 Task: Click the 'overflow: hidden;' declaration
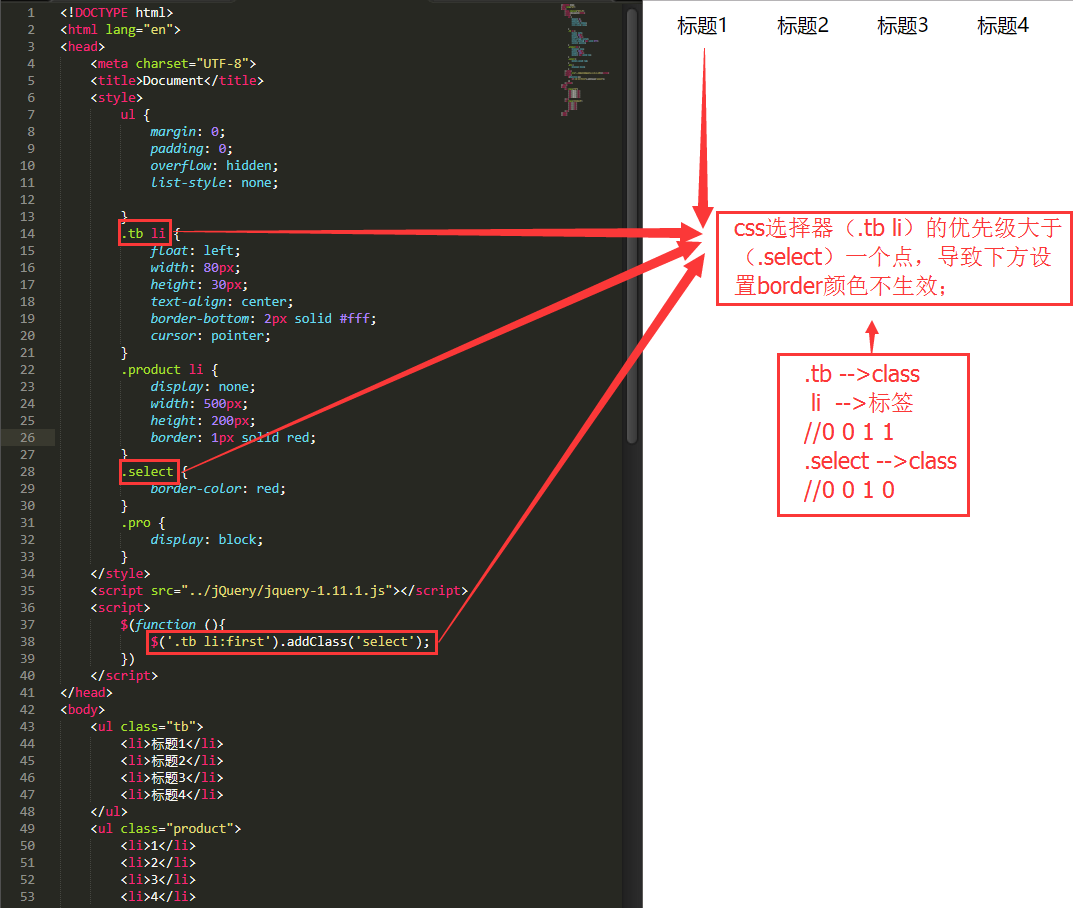click(x=214, y=166)
